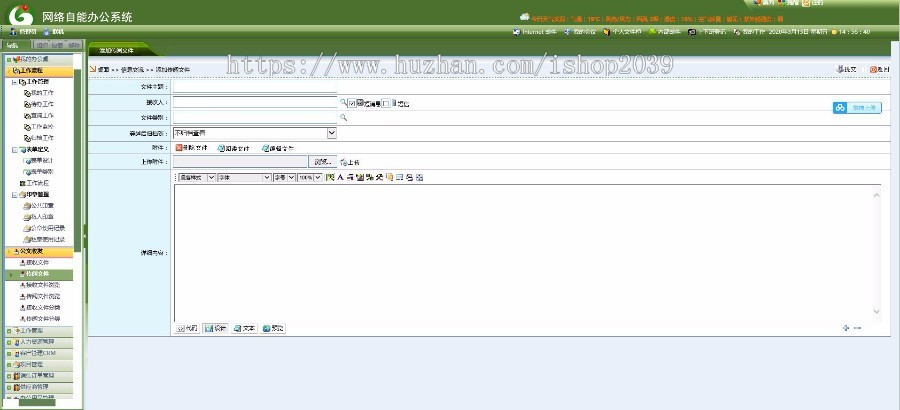Click the plus icon at the editor's bottom right
Screen dimensions: 900x410
click(845, 327)
